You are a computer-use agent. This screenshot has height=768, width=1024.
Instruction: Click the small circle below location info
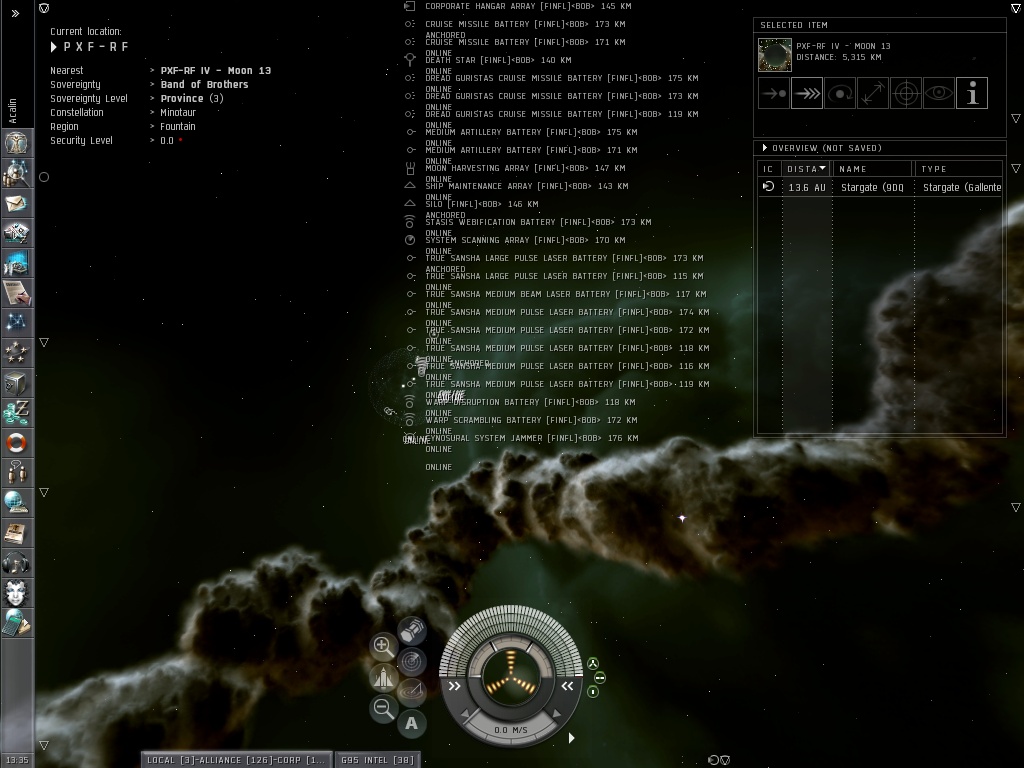point(44,177)
